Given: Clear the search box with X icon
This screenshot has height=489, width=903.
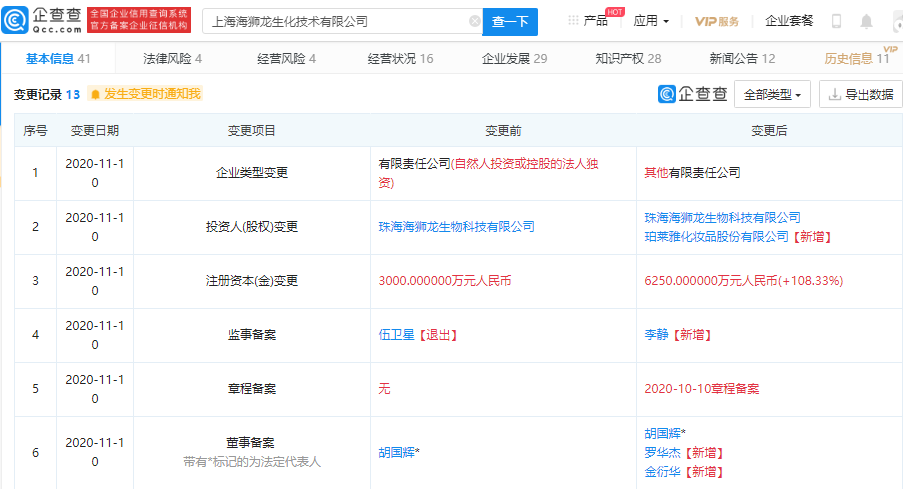Looking at the screenshot, I should [474, 21].
